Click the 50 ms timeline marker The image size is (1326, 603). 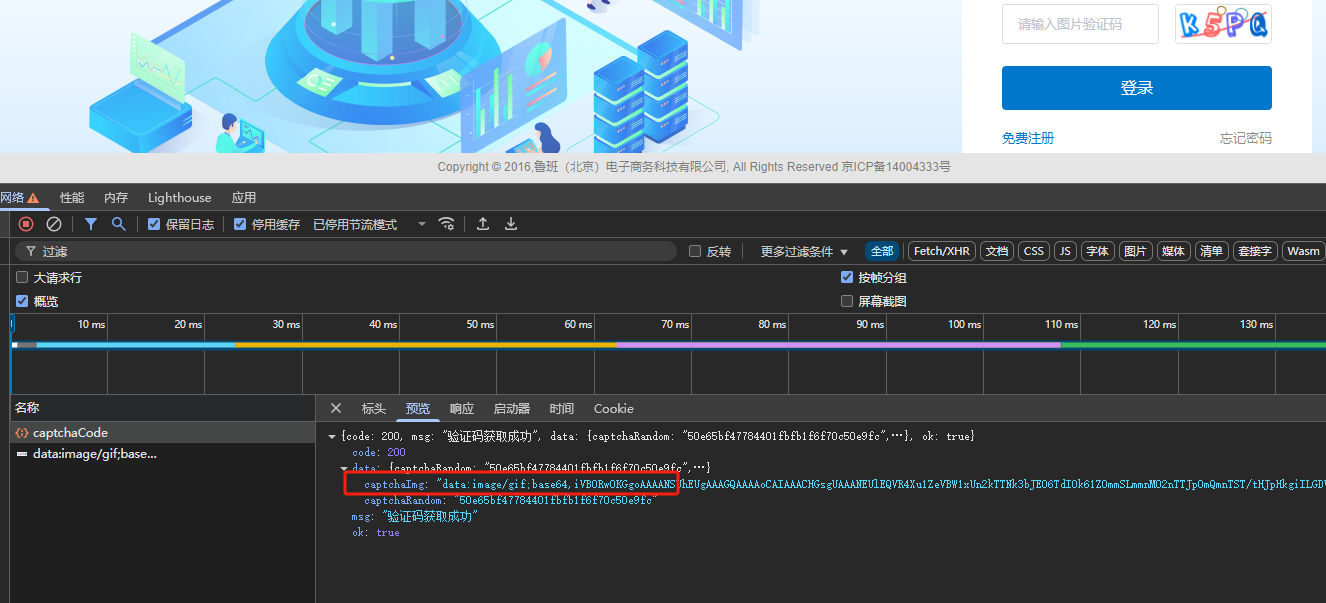pyautogui.click(x=480, y=324)
